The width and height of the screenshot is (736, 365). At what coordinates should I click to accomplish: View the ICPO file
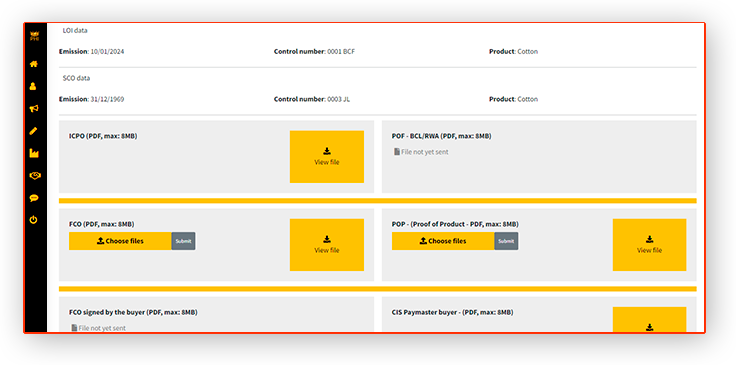pos(327,157)
